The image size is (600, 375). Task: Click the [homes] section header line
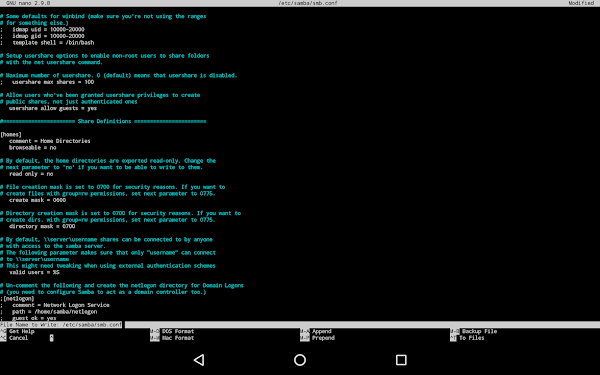(x=11, y=135)
